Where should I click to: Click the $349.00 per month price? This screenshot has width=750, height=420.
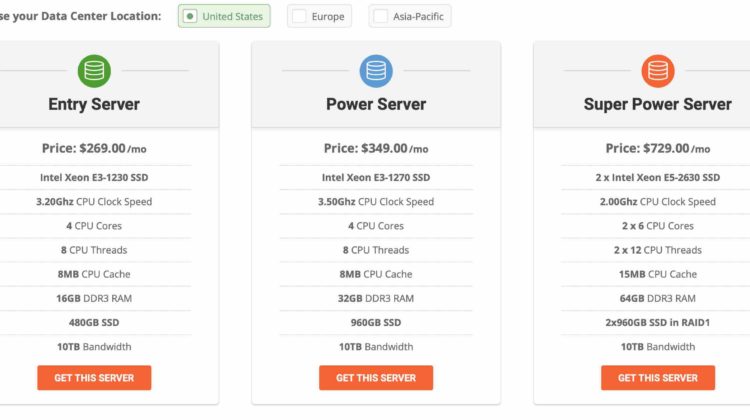[x=376, y=148]
